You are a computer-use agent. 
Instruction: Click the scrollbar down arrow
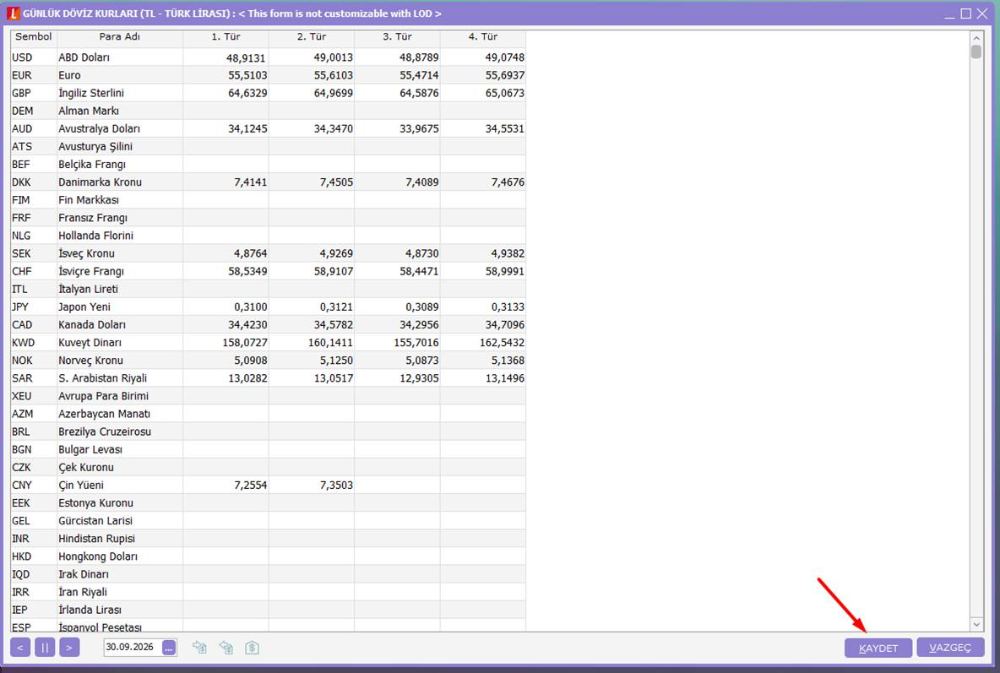point(976,625)
